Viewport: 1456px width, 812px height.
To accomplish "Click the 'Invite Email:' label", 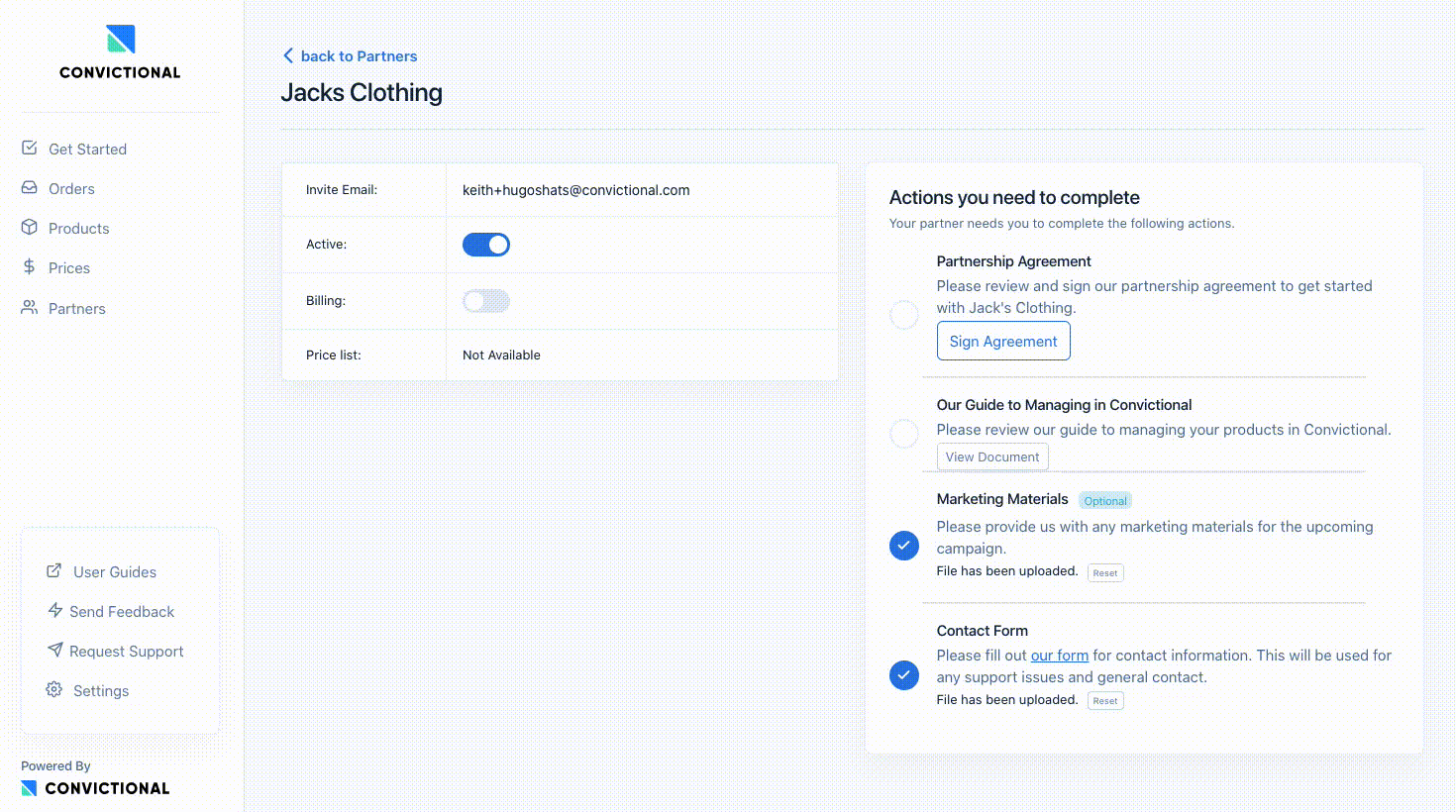I will click(x=342, y=189).
